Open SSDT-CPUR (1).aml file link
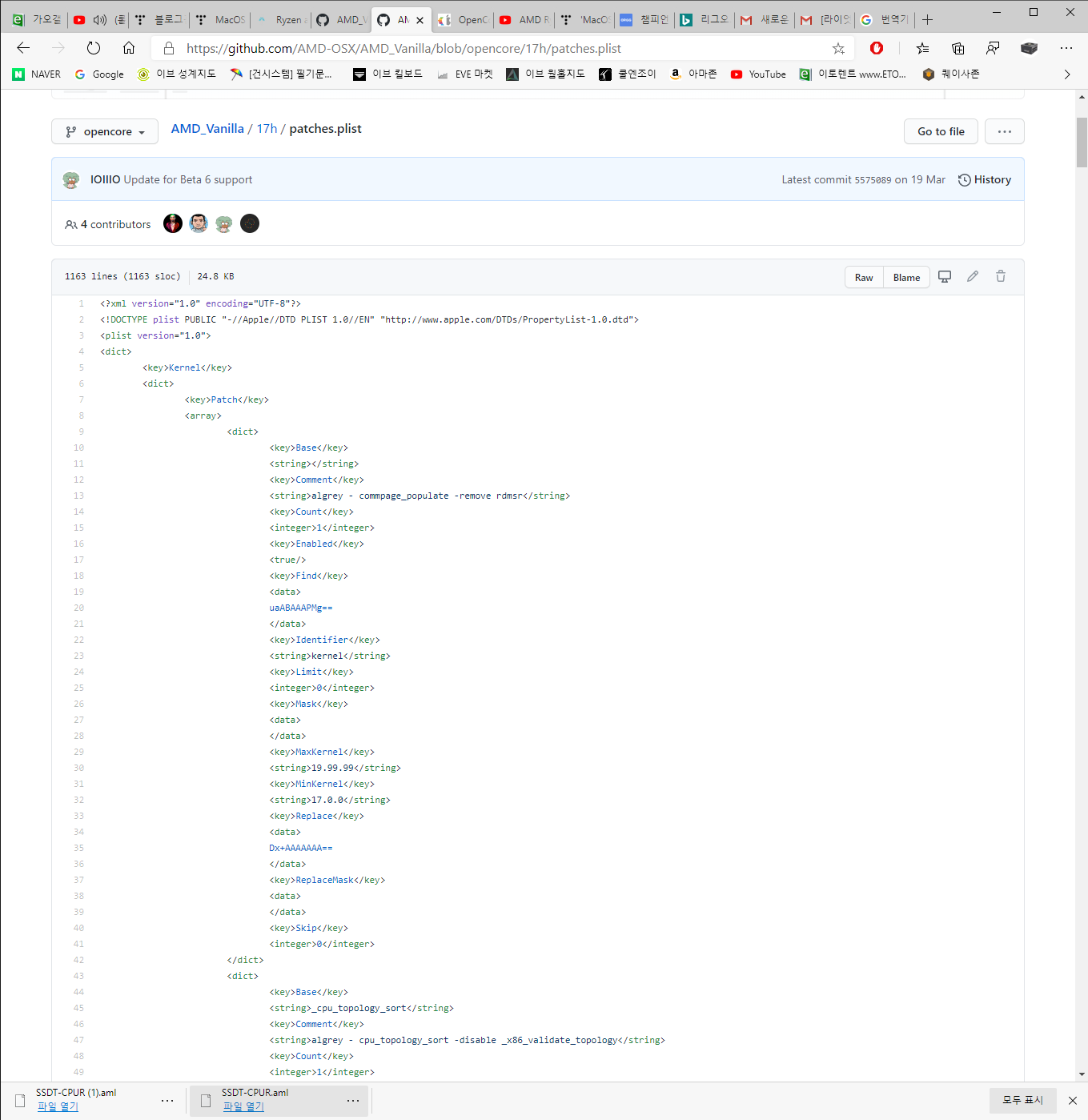Viewport: 1088px width, 1120px height. click(58, 1106)
